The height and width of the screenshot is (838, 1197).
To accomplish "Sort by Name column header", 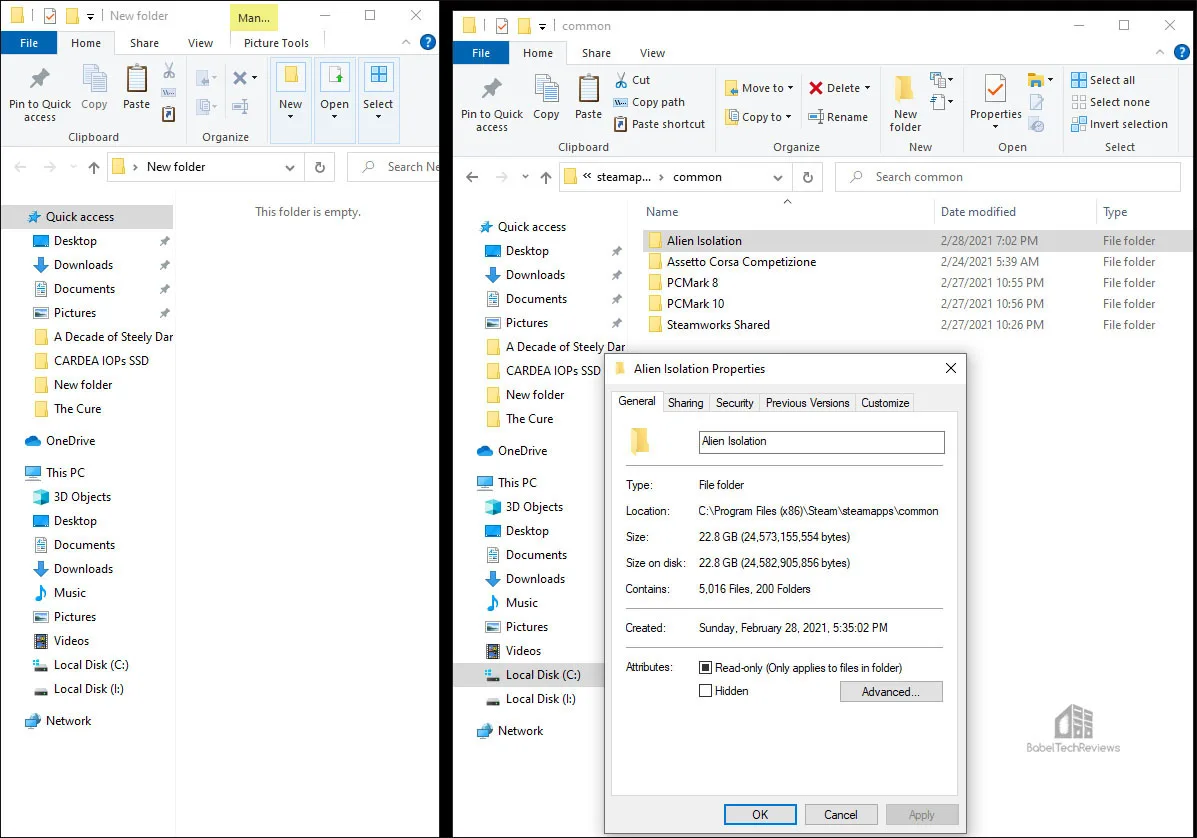I will (787, 212).
